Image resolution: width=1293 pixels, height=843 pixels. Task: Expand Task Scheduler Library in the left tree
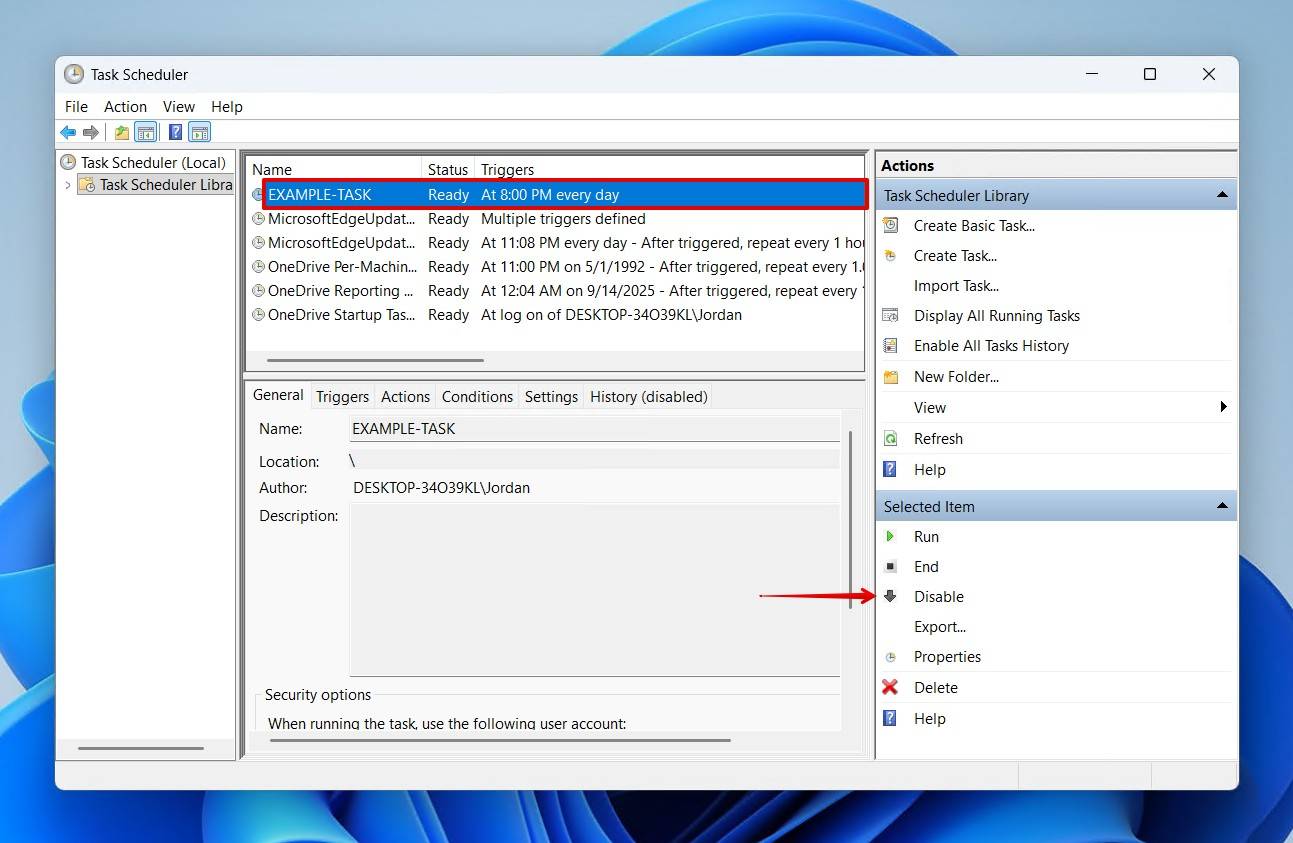(x=67, y=184)
